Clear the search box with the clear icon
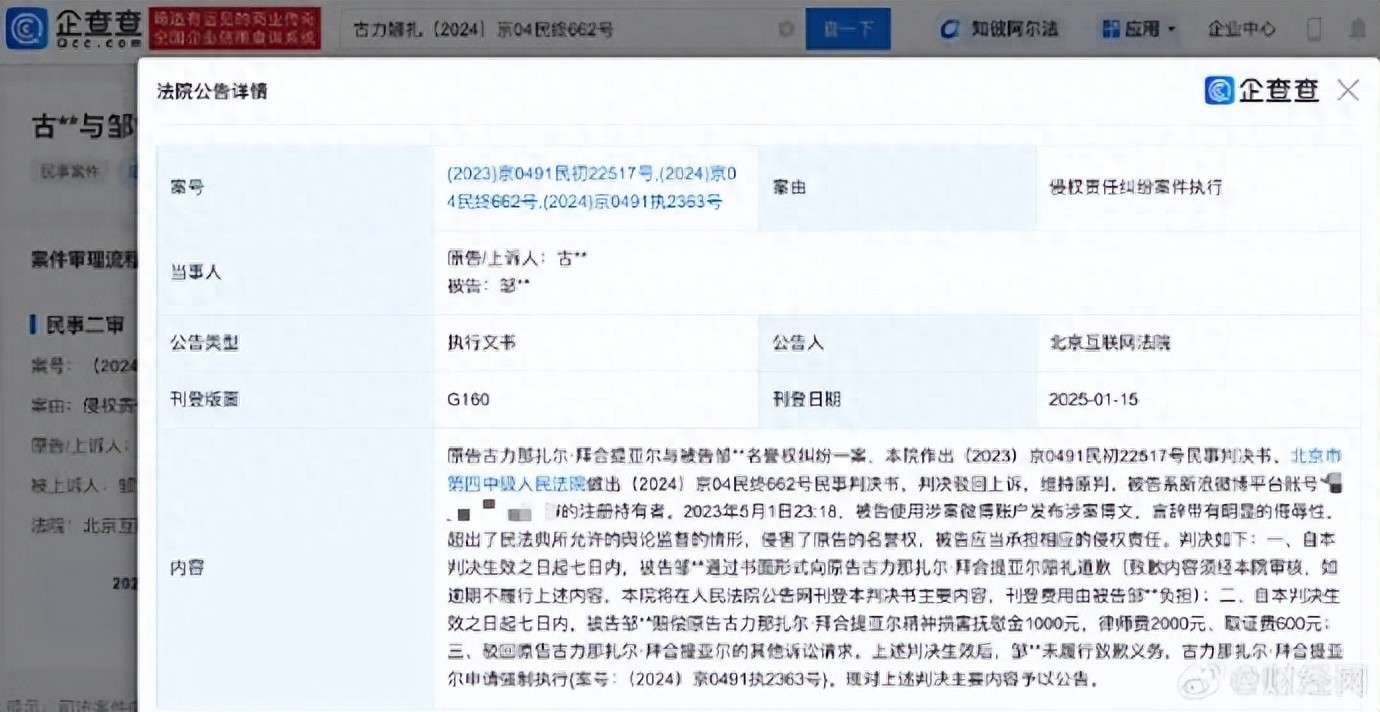The image size is (1380, 712). pyautogui.click(x=786, y=29)
